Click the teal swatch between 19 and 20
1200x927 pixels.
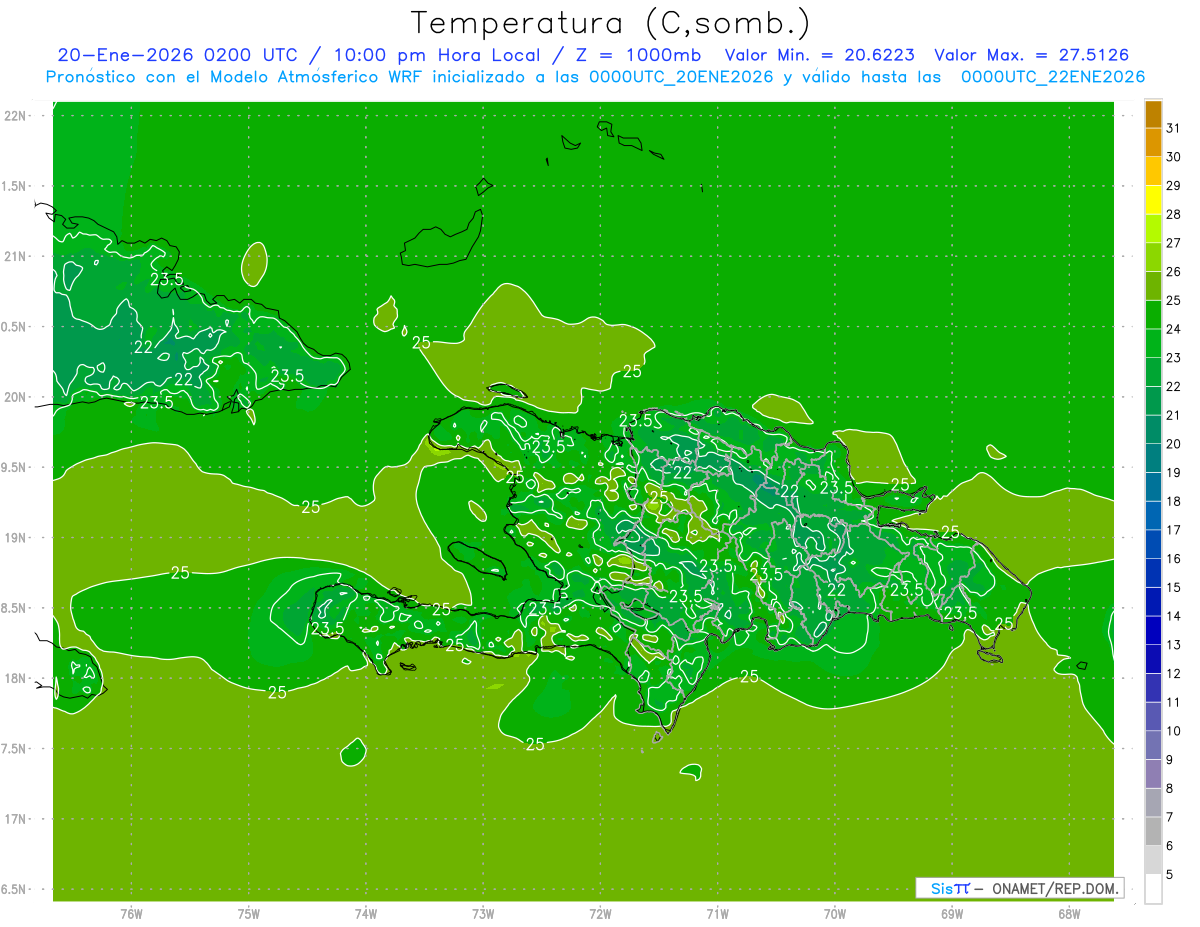click(x=1153, y=458)
